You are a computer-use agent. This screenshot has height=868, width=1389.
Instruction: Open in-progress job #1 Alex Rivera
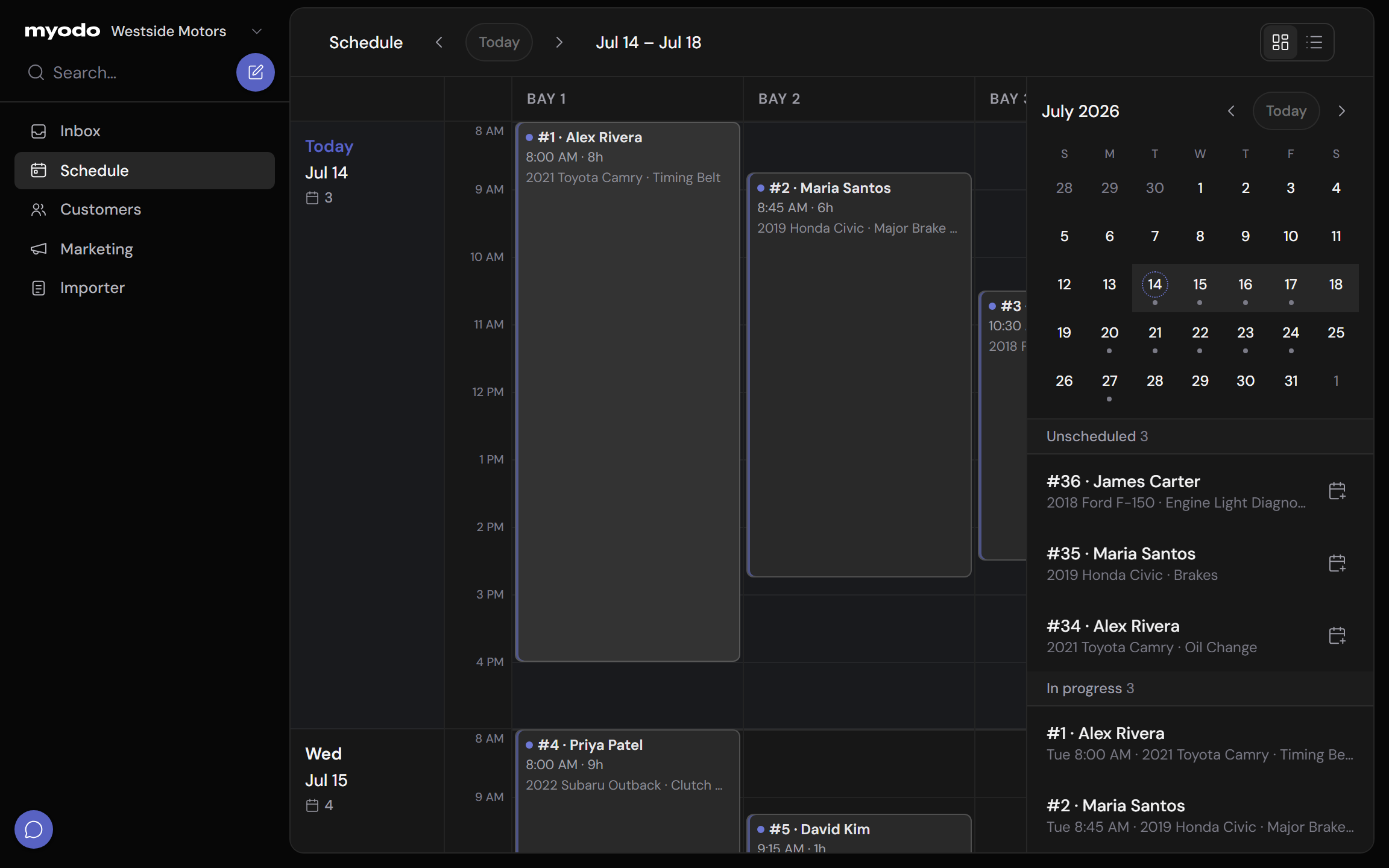(1200, 743)
